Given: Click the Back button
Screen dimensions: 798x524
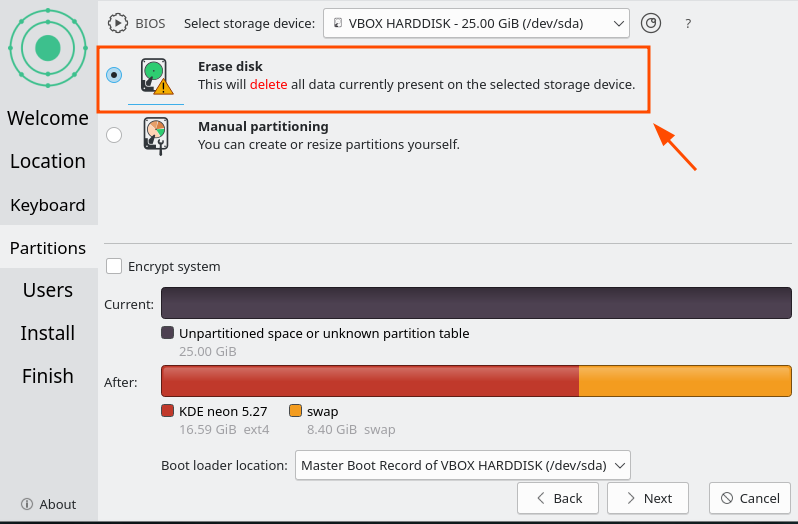Looking at the screenshot, I should tap(558, 498).
